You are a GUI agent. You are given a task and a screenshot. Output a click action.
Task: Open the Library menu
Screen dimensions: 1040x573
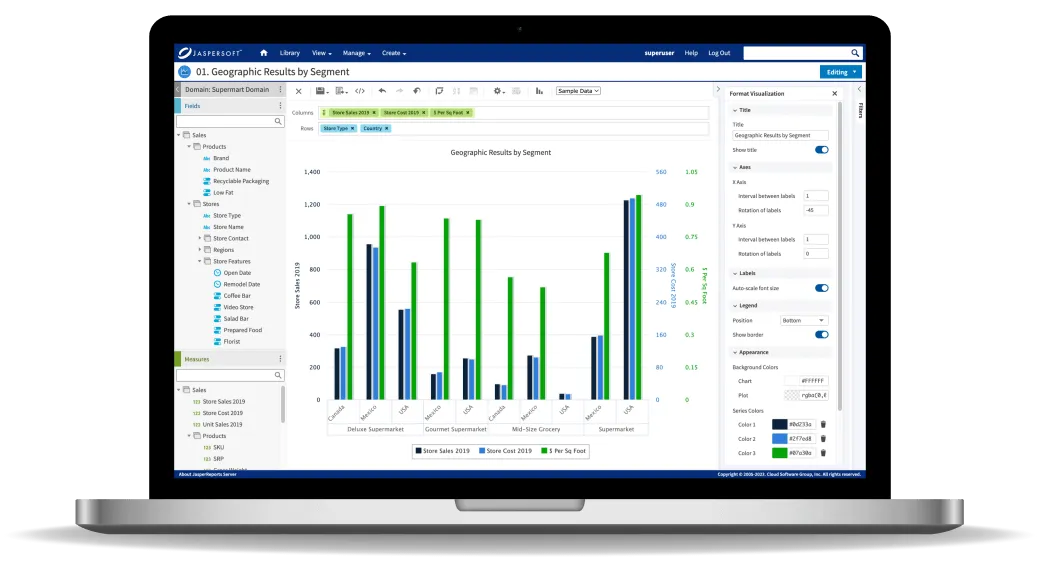point(290,53)
